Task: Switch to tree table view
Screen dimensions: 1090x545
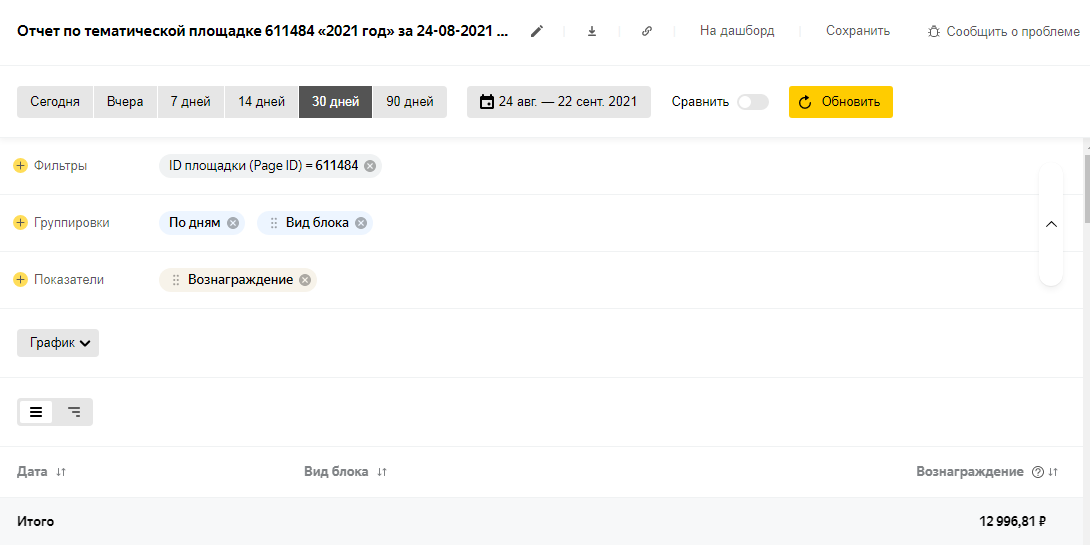Action: click(74, 412)
